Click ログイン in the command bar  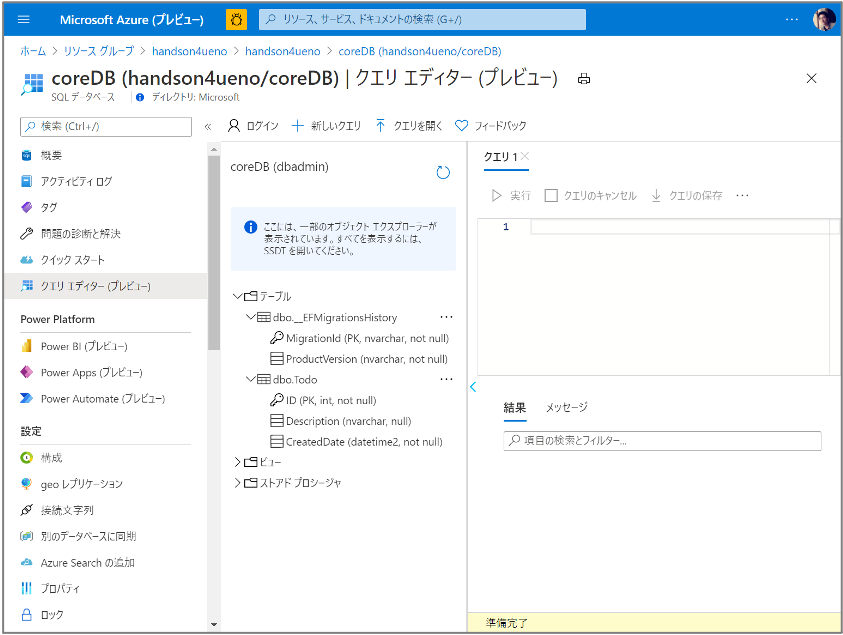tap(253, 126)
